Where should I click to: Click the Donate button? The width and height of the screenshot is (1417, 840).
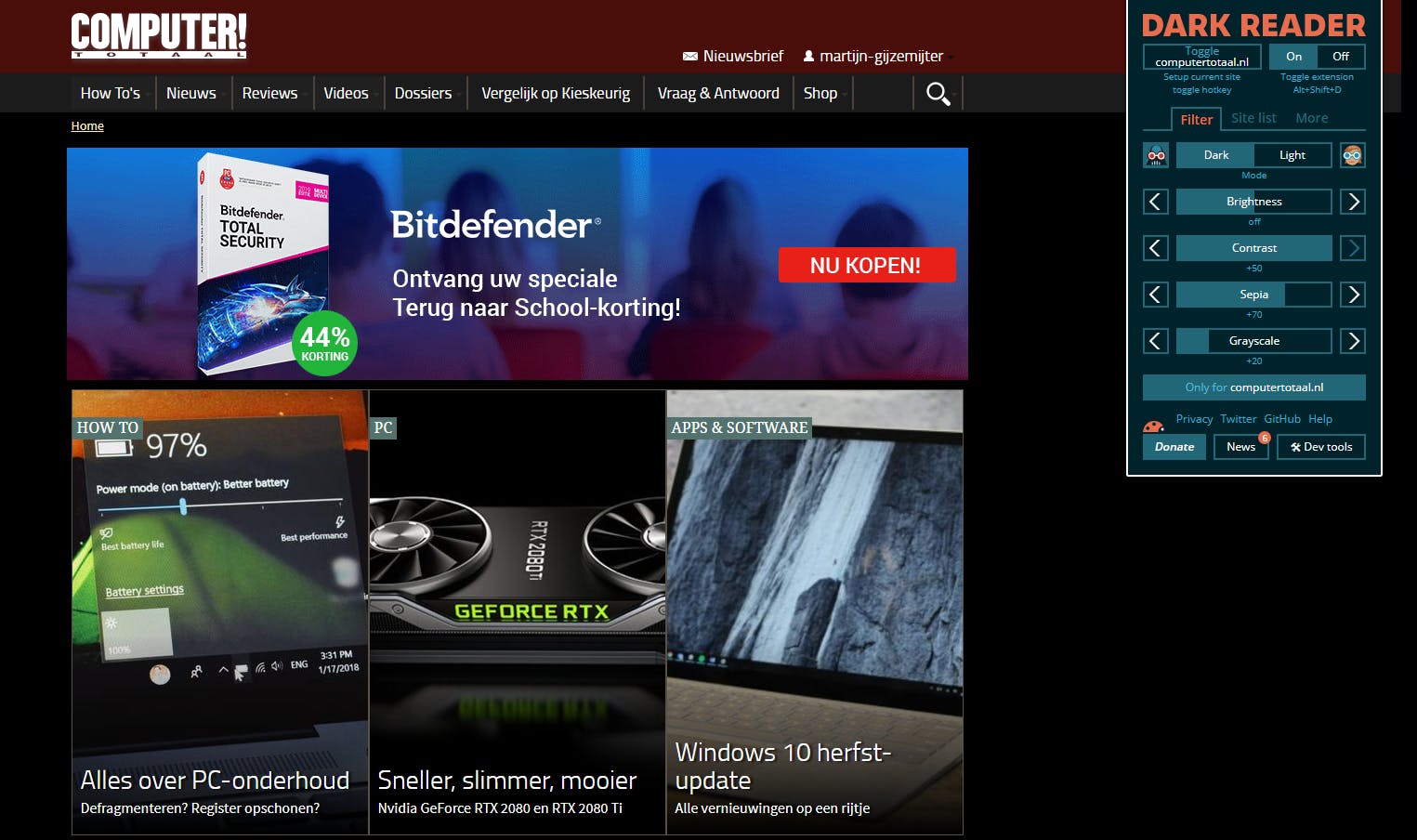[1174, 447]
